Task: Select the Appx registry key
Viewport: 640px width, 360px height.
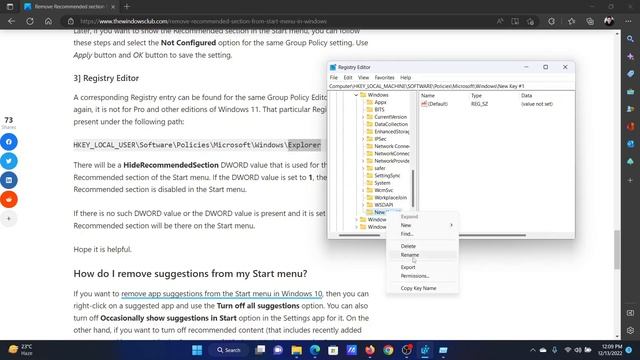Action: (x=380, y=102)
